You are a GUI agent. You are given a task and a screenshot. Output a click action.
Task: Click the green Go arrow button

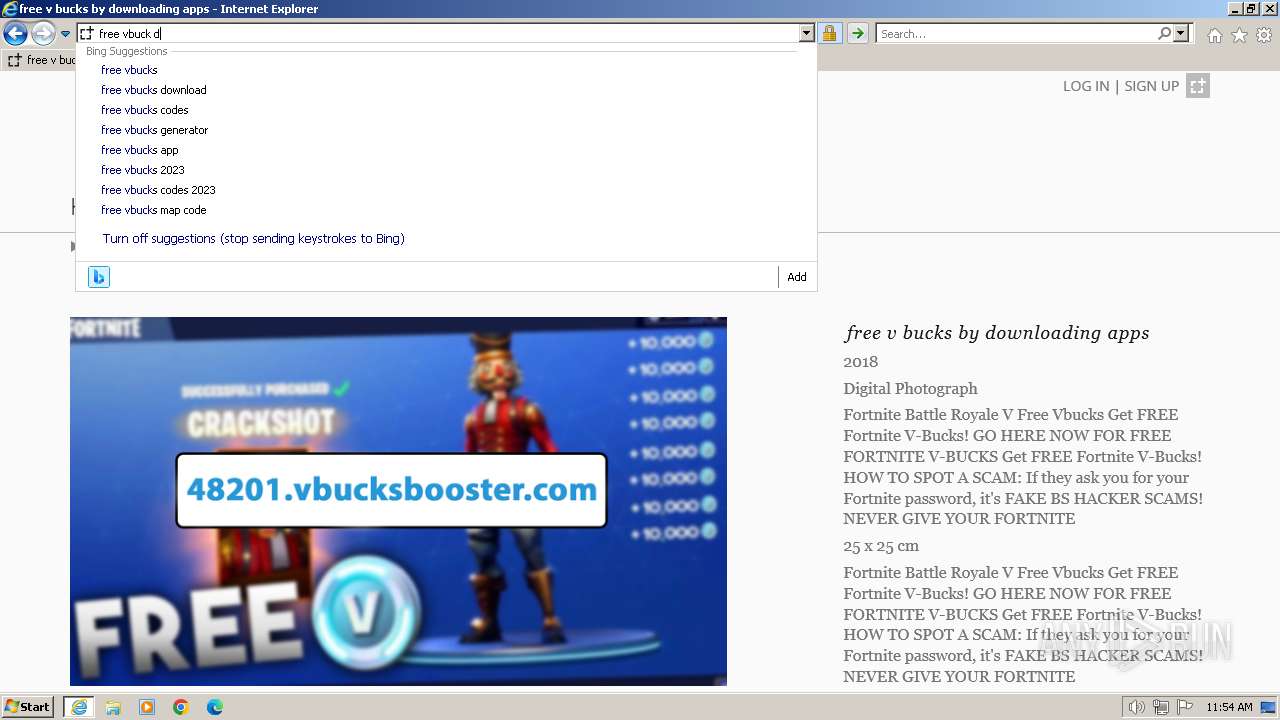(857, 34)
